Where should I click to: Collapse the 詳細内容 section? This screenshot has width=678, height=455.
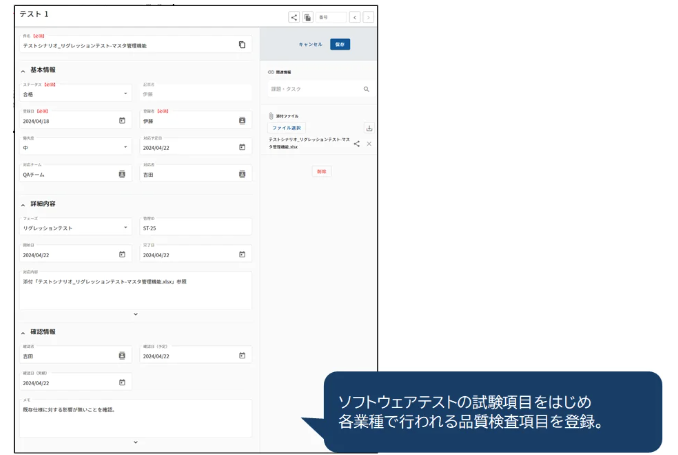coord(23,205)
